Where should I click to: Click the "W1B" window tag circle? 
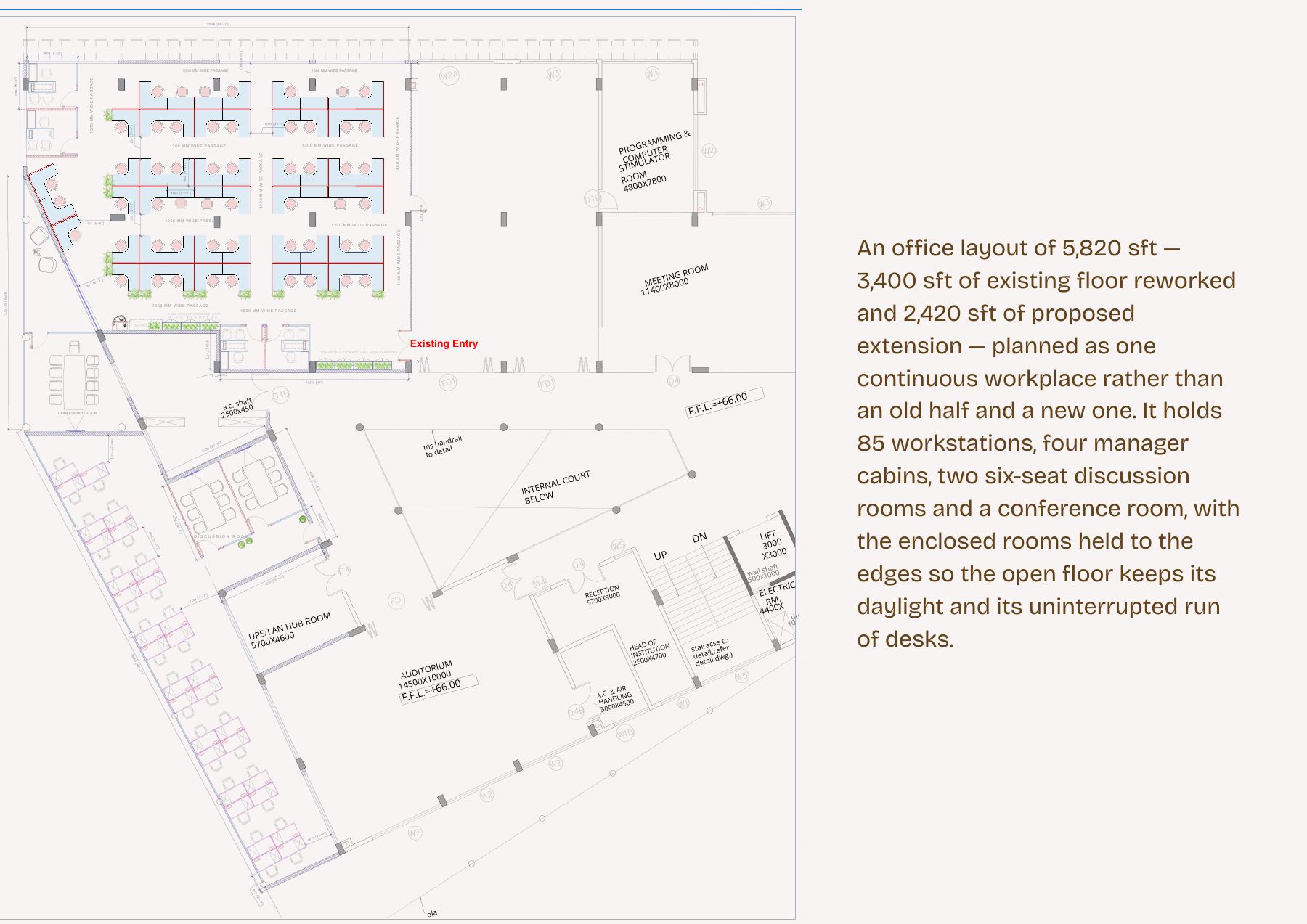point(625,733)
